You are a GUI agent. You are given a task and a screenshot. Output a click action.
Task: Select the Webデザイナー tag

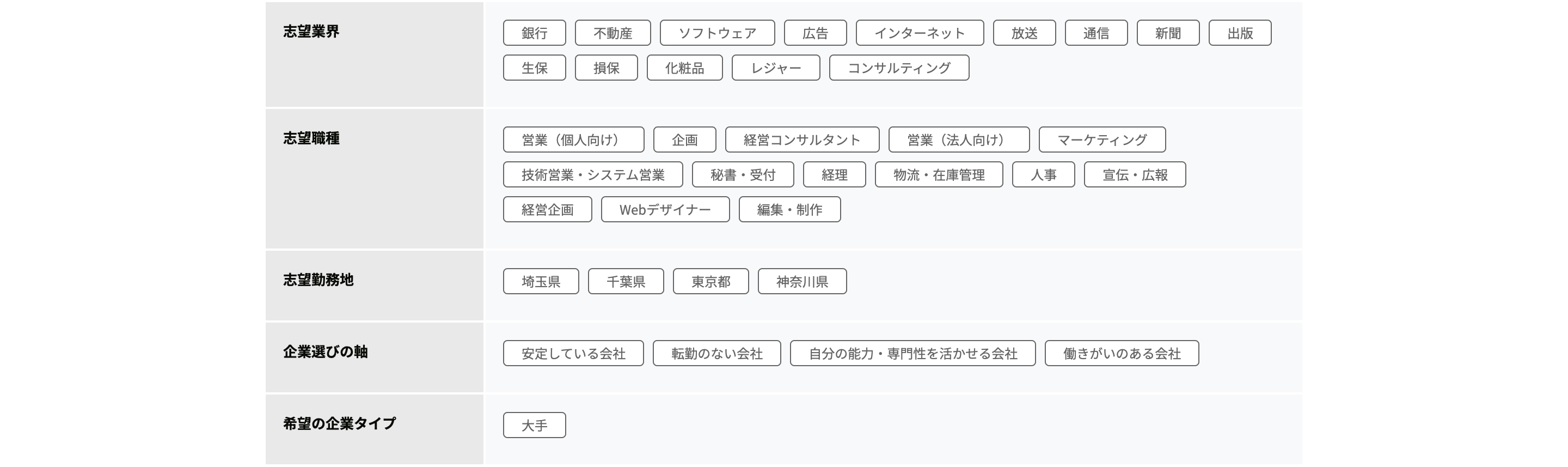tap(665, 209)
